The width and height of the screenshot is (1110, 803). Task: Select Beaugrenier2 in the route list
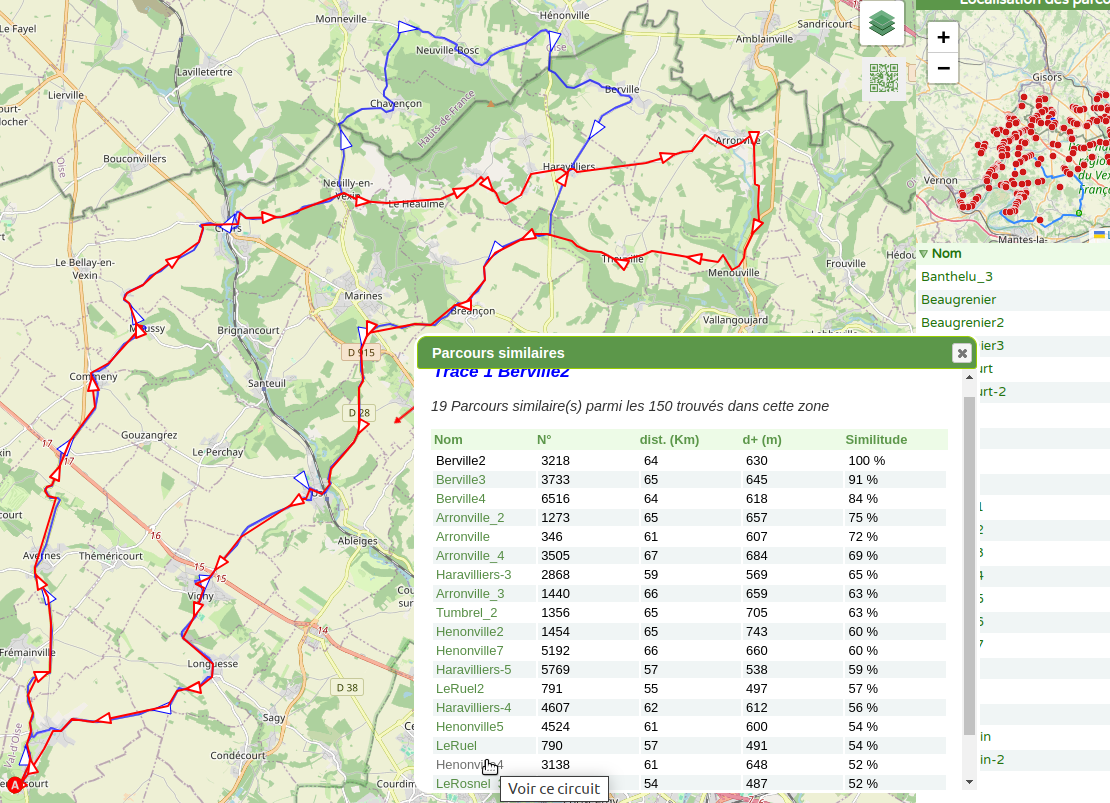pos(962,323)
